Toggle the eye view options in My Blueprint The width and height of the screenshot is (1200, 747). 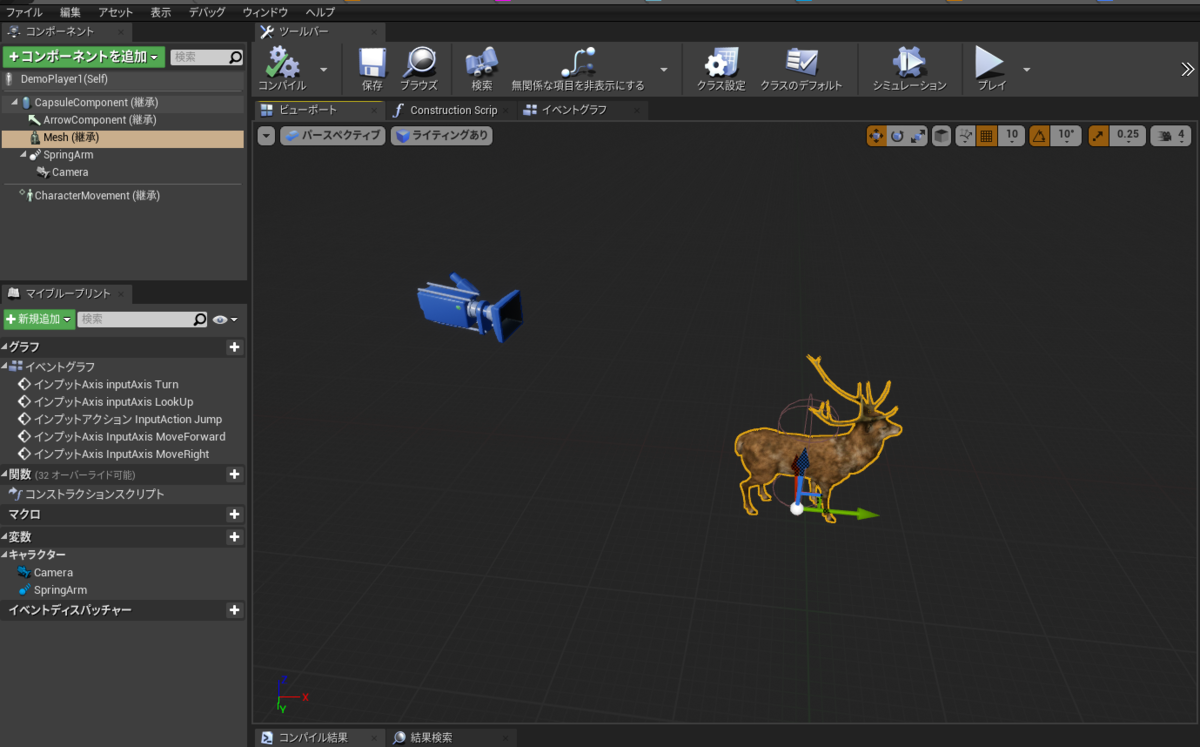pyautogui.click(x=225, y=320)
